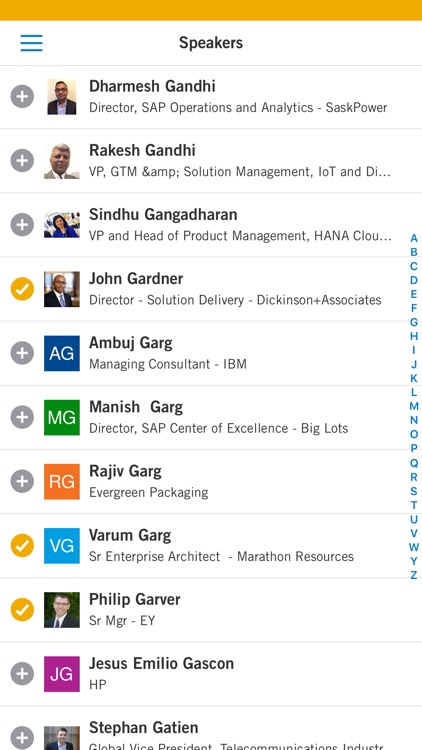422x750 pixels.
Task: Add Jesus Emilio Gascon with plus icon
Action: tap(22, 673)
